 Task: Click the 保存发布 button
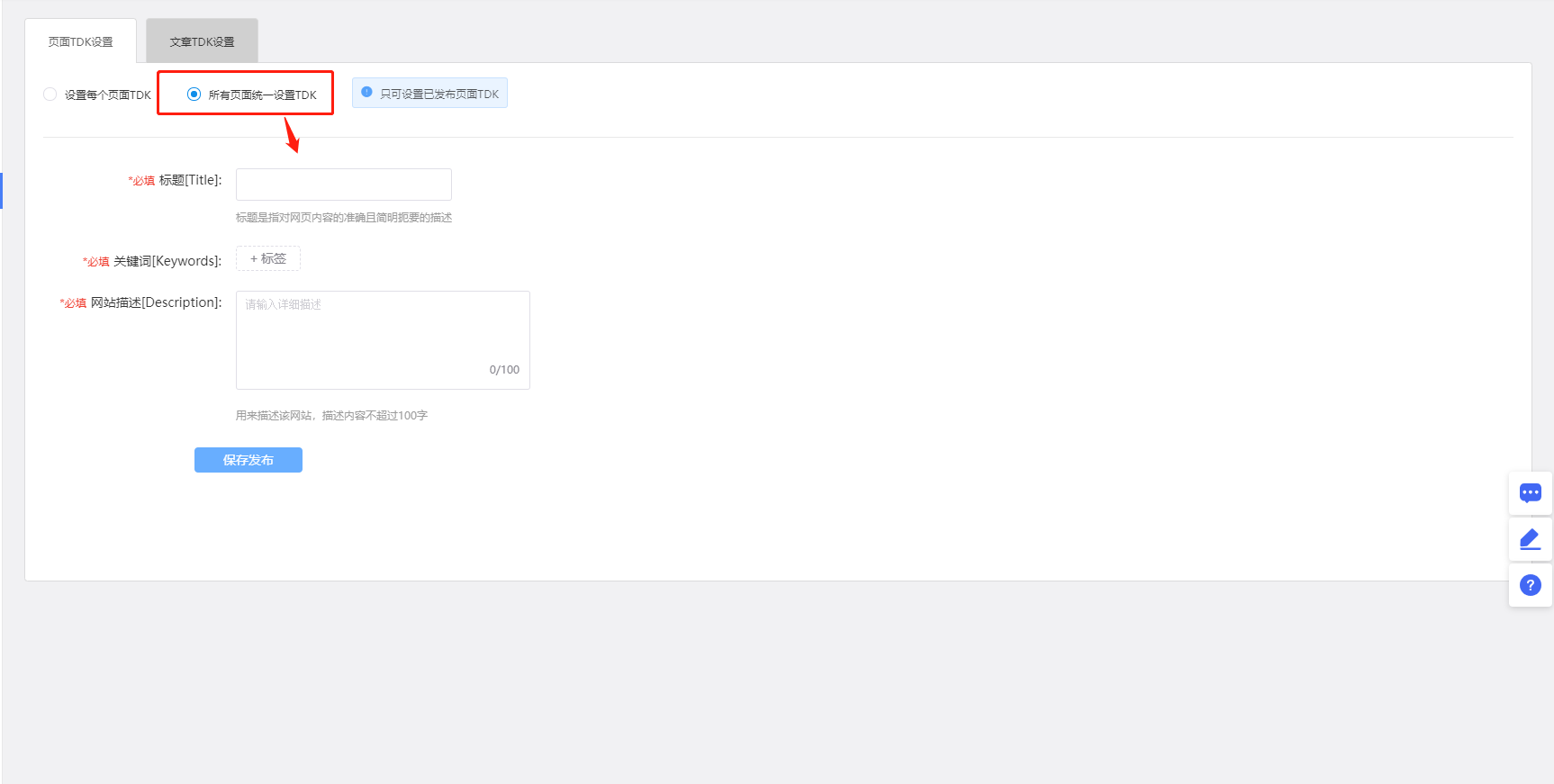[248, 460]
